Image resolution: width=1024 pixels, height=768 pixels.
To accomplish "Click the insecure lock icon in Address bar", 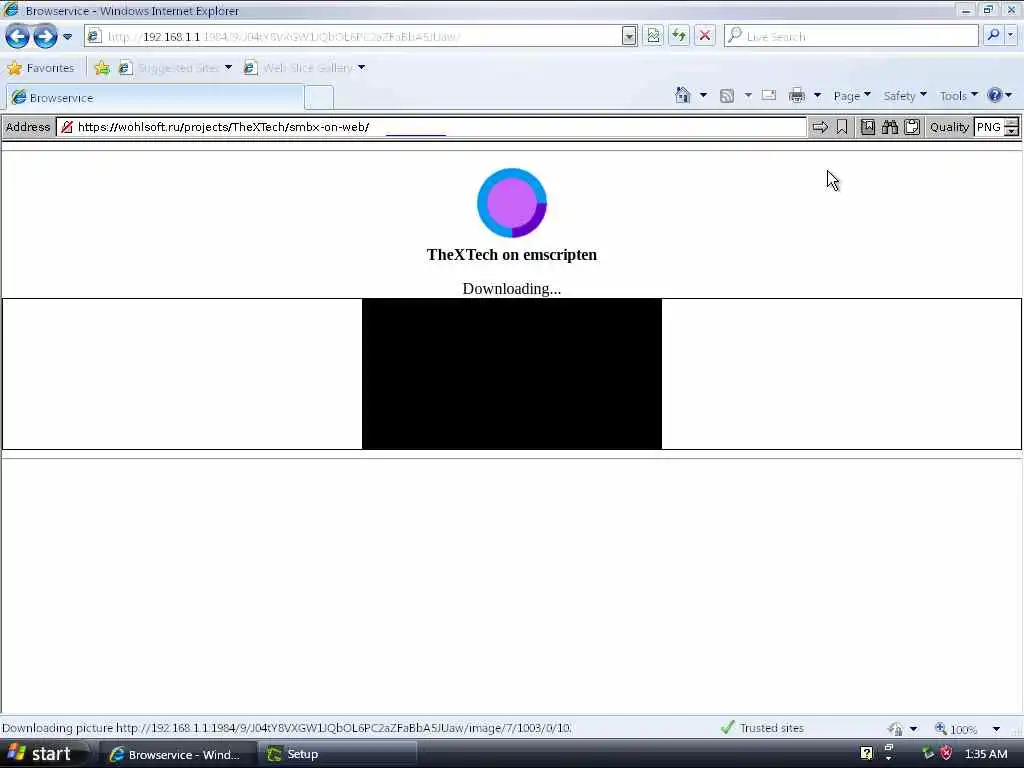I will coord(67,127).
